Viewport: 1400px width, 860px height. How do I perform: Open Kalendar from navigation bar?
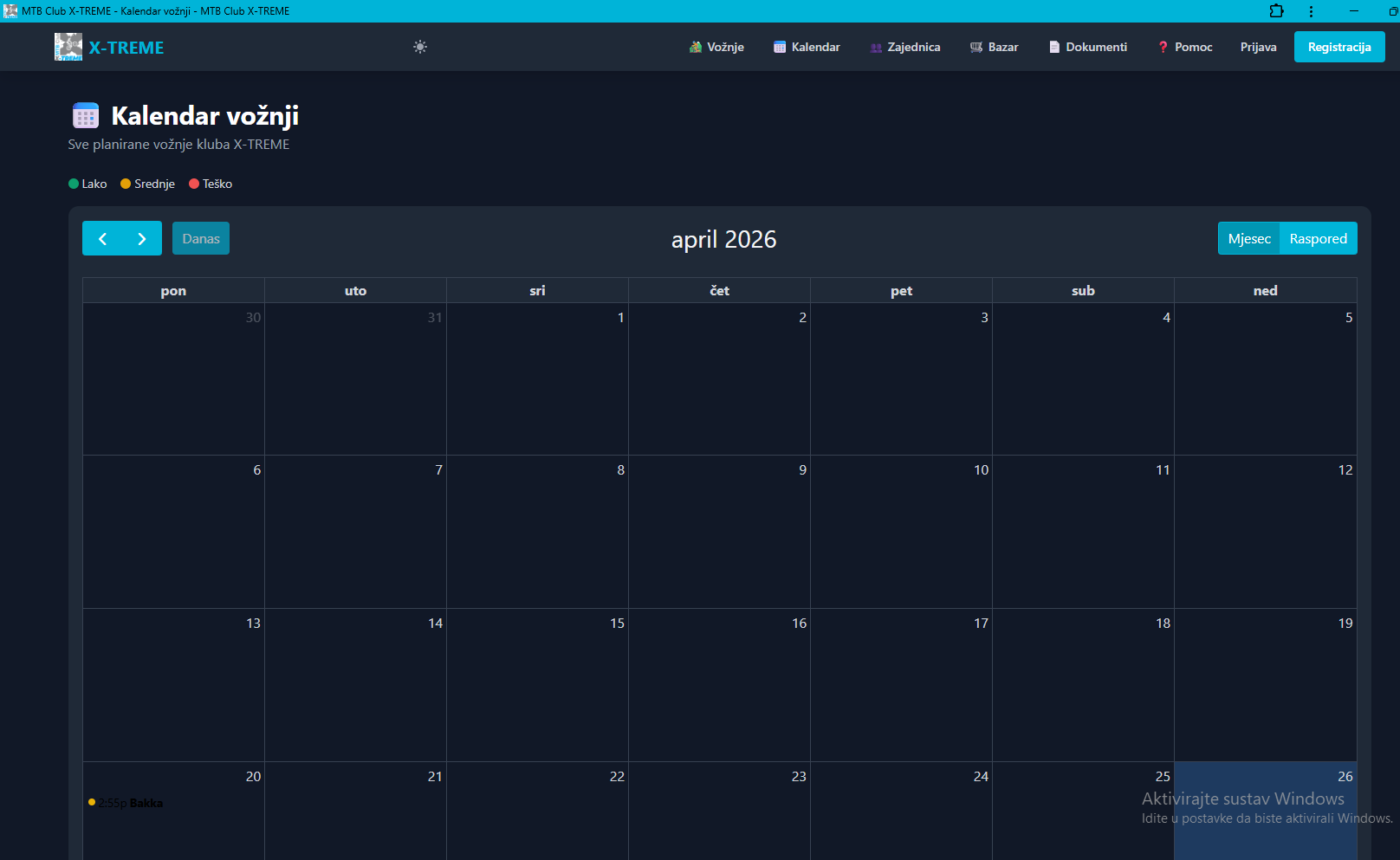(807, 47)
